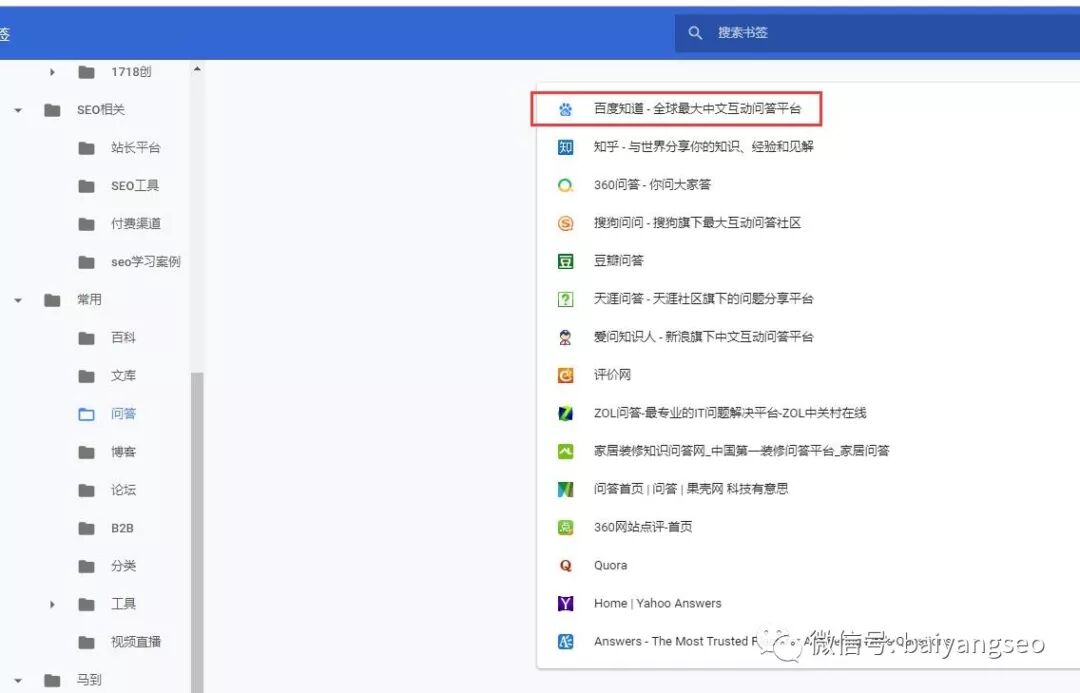Open the B2B folder

pyautogui.click(x=122, y=528)
